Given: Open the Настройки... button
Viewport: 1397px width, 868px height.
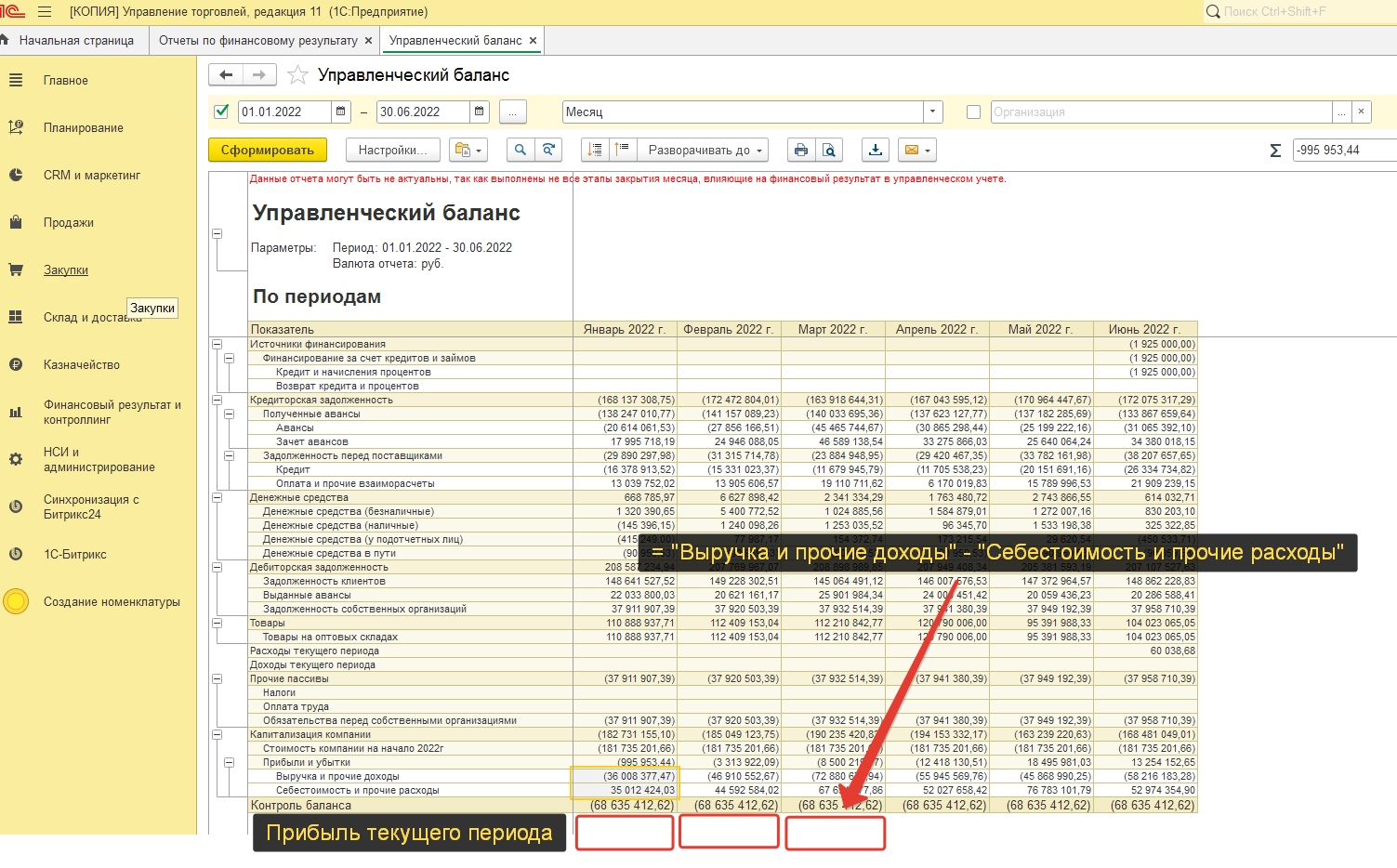Looking at the screenshot, I should click(392, 150).
